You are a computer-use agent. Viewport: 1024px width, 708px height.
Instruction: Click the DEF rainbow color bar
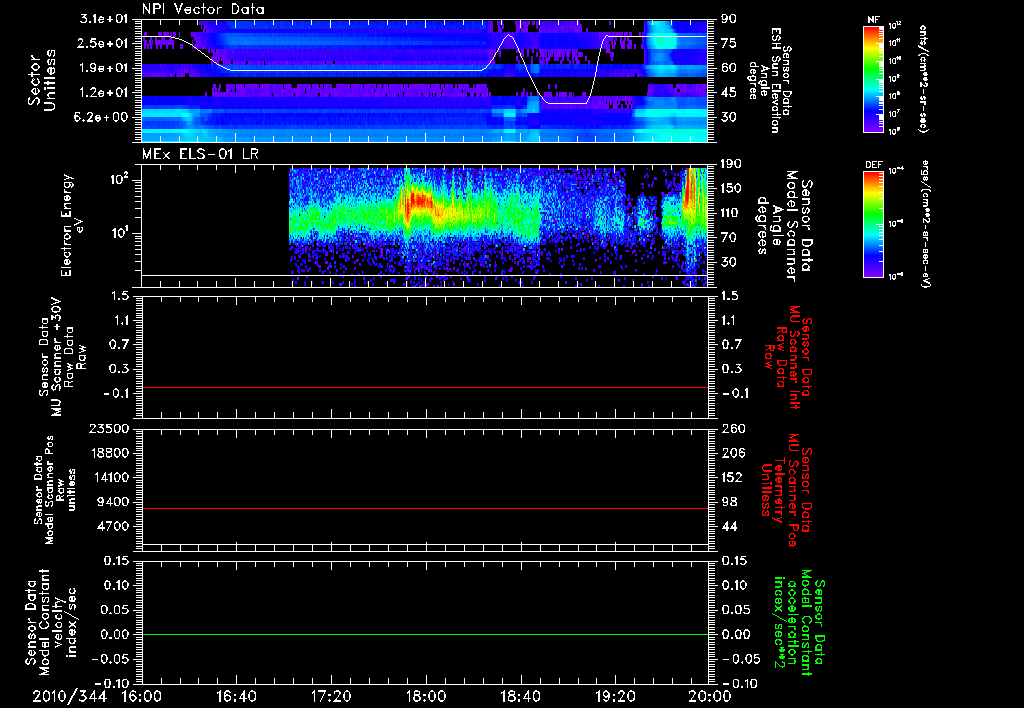coord(874,224)
